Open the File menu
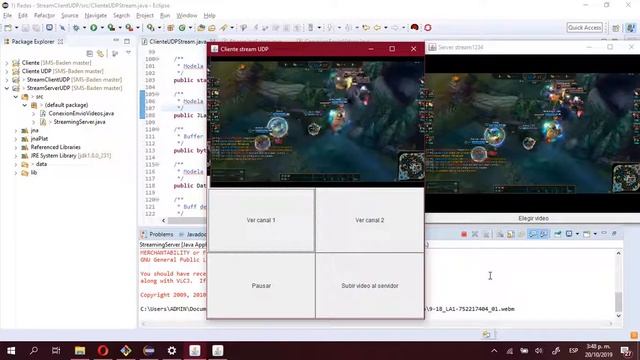 point(7,16)
